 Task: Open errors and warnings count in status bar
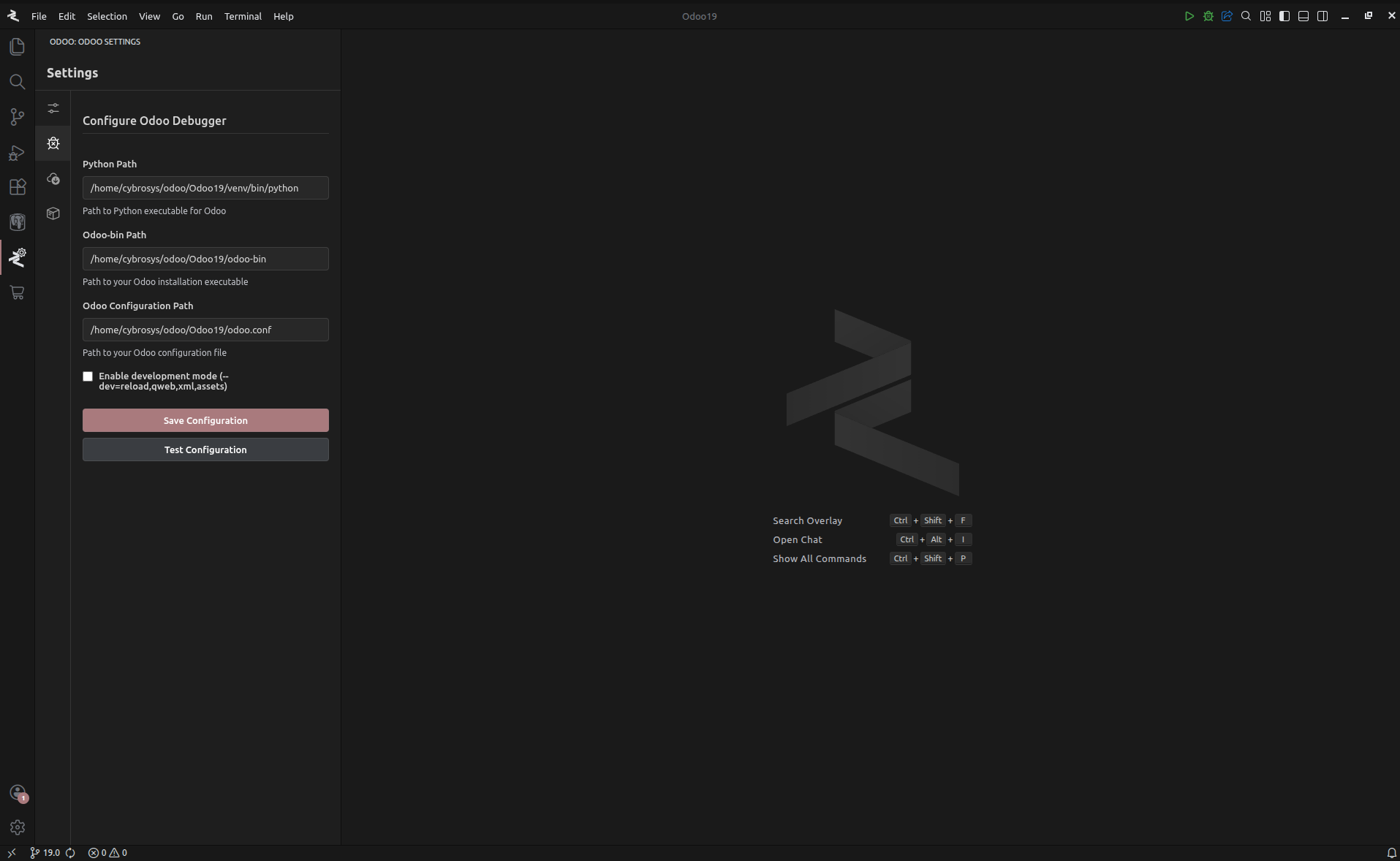(x=107, y=852)
